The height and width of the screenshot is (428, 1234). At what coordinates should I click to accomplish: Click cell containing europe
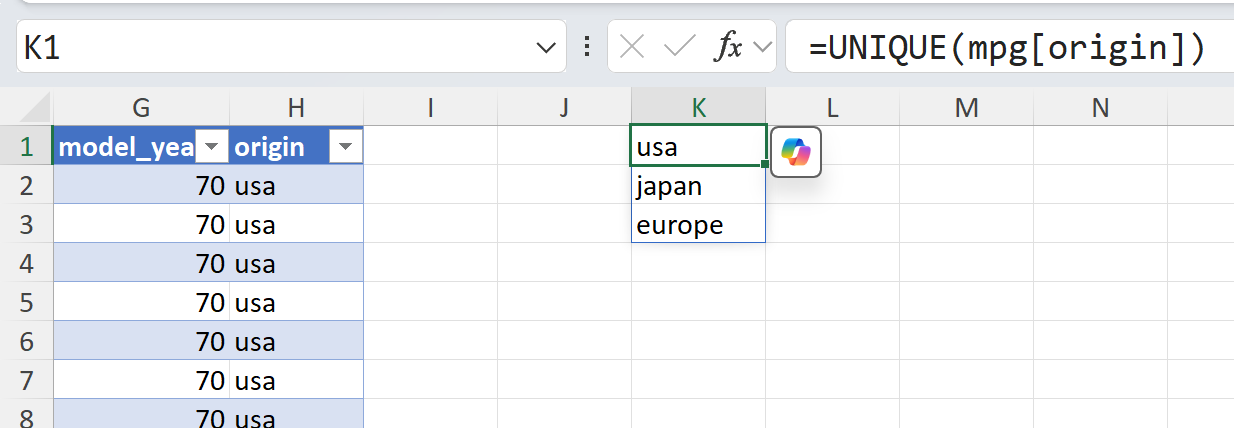[x=698, y=225]
